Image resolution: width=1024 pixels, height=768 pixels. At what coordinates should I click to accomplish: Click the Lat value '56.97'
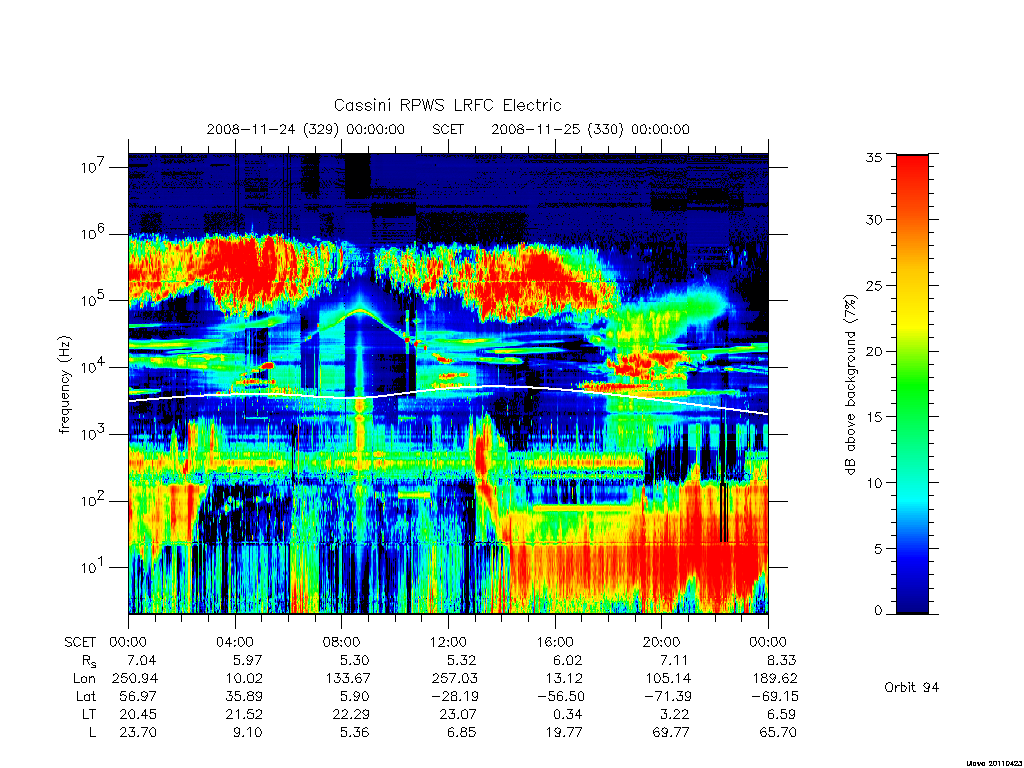(138, 696)
